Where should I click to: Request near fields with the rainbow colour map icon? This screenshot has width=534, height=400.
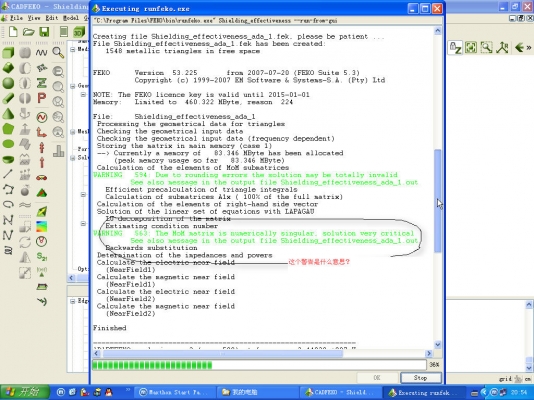pos(42,226)
